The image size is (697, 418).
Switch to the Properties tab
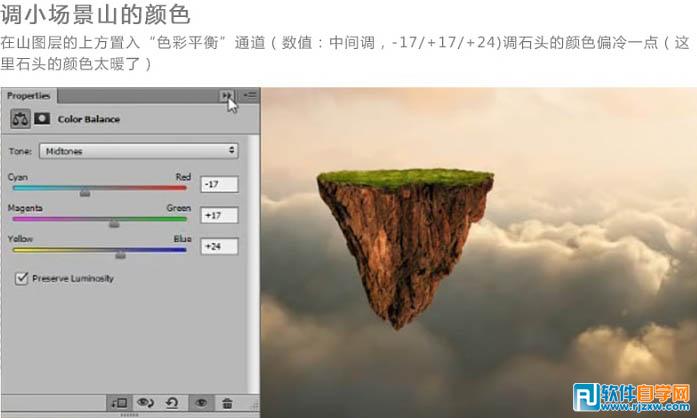(x=28, y=95)
